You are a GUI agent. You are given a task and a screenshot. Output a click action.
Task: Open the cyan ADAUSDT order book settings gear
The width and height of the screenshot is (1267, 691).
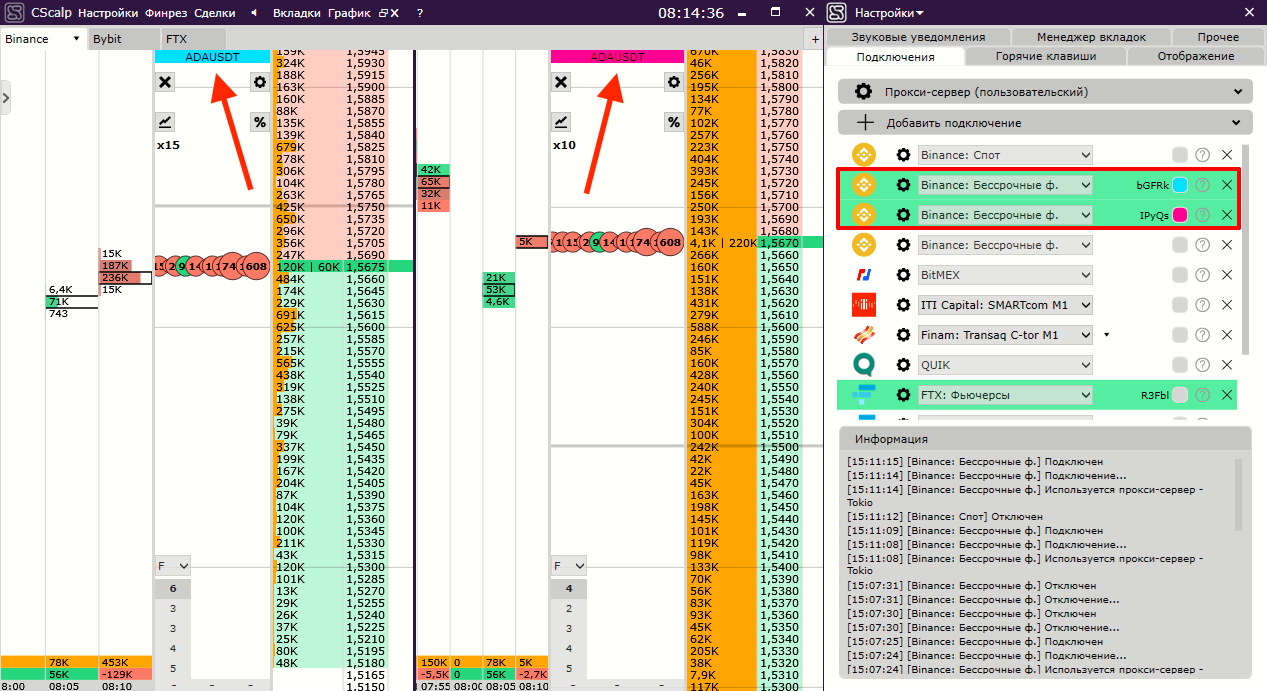point(260,82)
